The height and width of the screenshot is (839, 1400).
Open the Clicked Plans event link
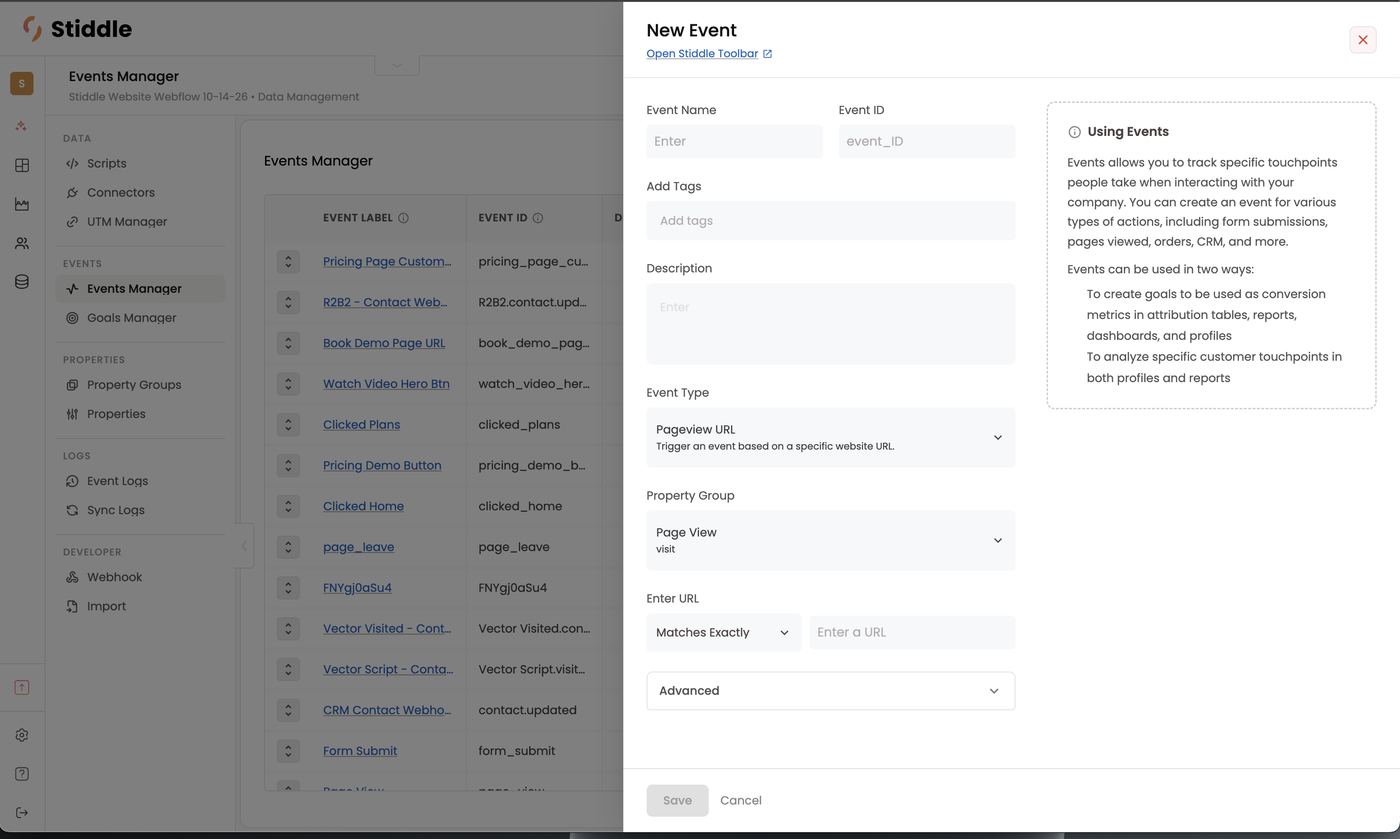coord(361,425)
